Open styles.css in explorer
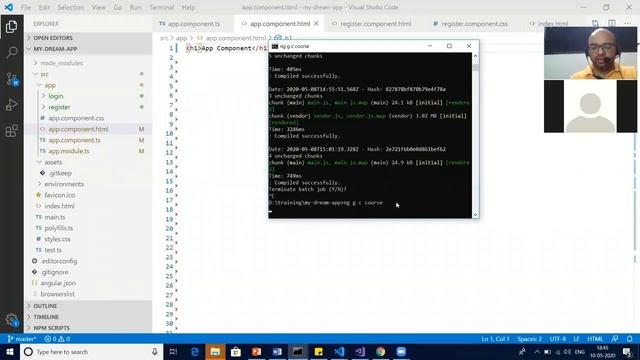Image resolution: width=640 pixels, height=360 pixels. tap(57, 239)
